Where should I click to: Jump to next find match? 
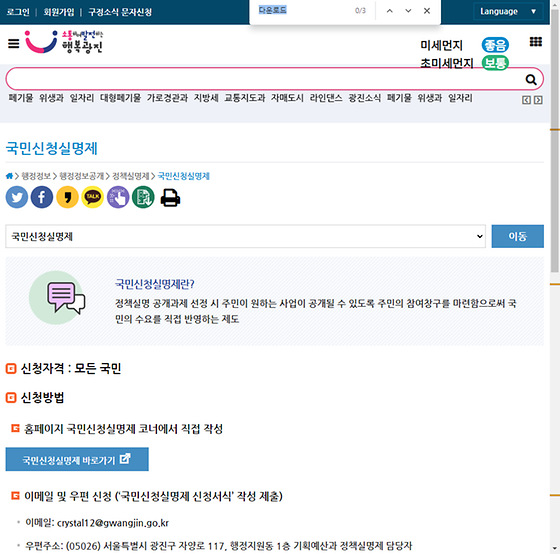[408, 11]
